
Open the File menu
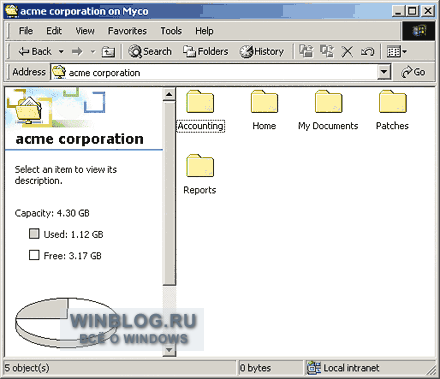(26, 31)
